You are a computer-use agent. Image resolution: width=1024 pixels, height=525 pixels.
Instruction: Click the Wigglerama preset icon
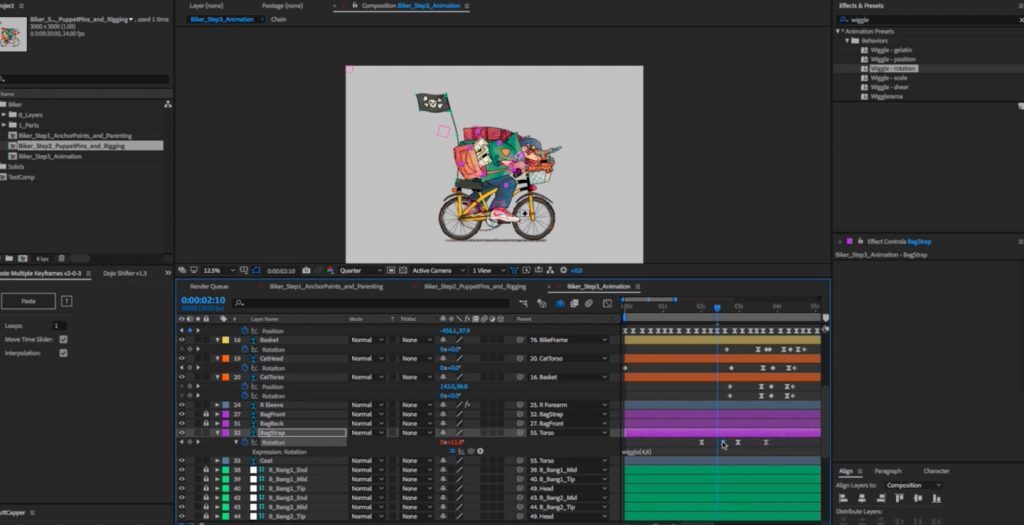(x=864, y=97)
